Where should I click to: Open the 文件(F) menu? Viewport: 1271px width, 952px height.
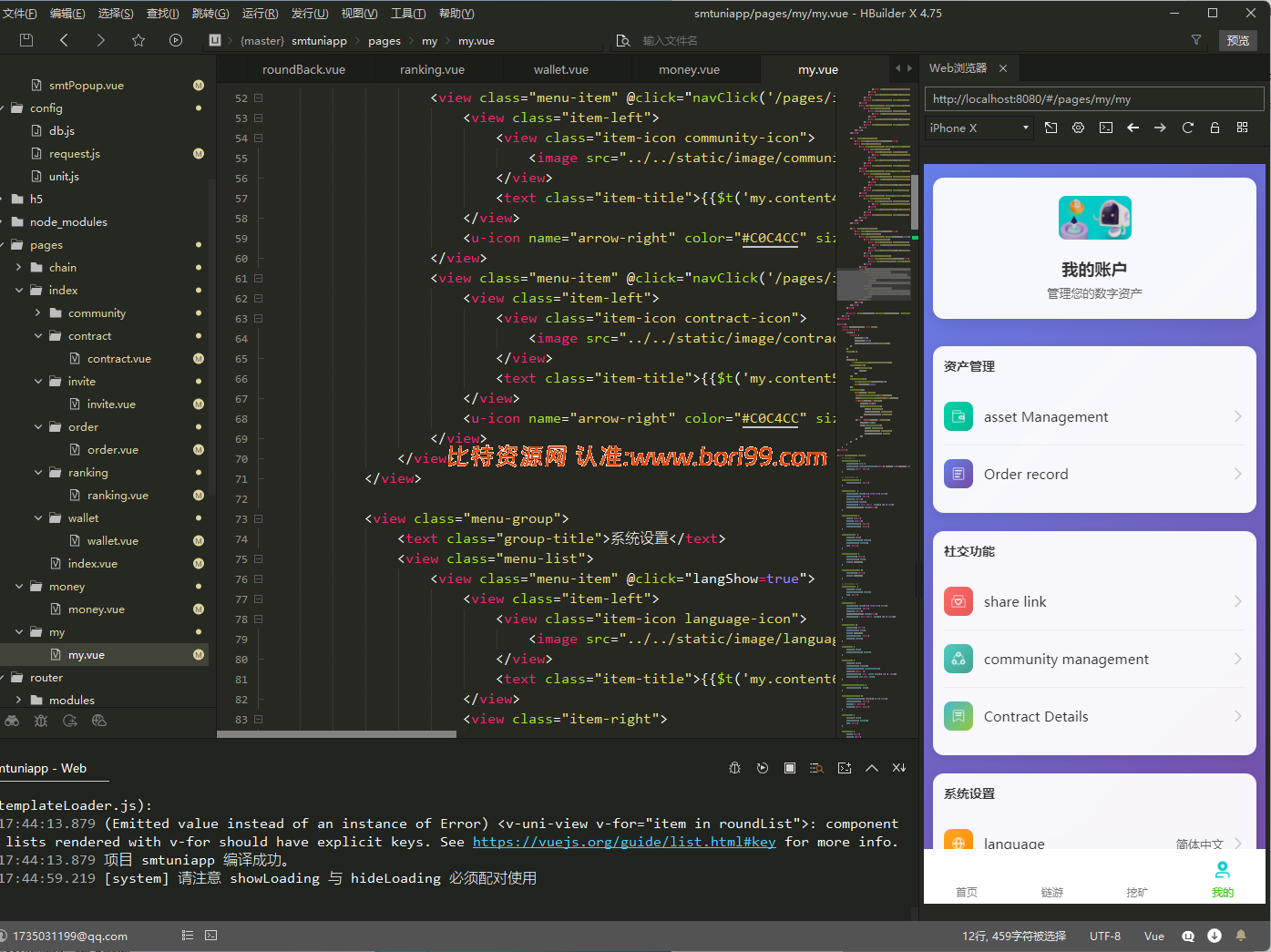20,13
